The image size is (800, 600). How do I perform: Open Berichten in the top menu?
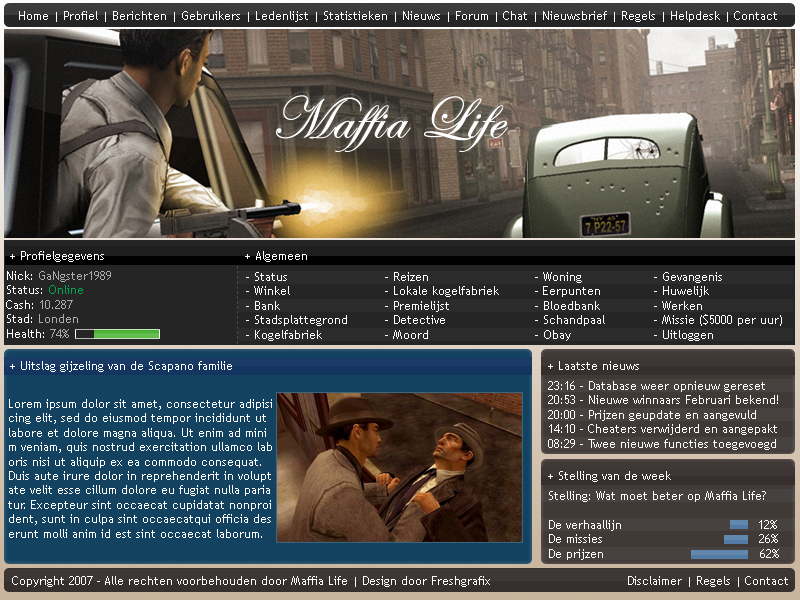(x=139, y=16)
